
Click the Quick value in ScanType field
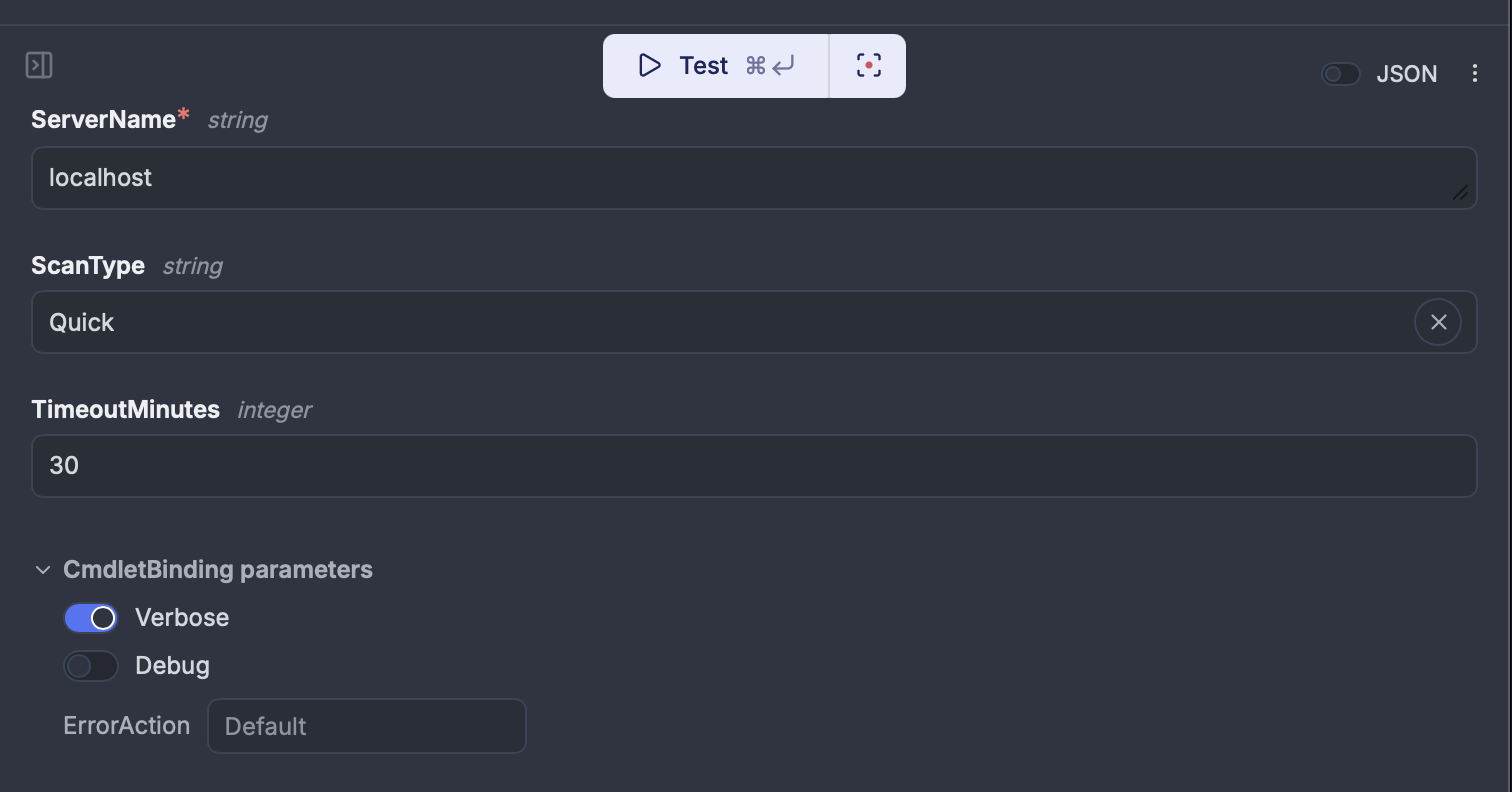tap(81, 322)
